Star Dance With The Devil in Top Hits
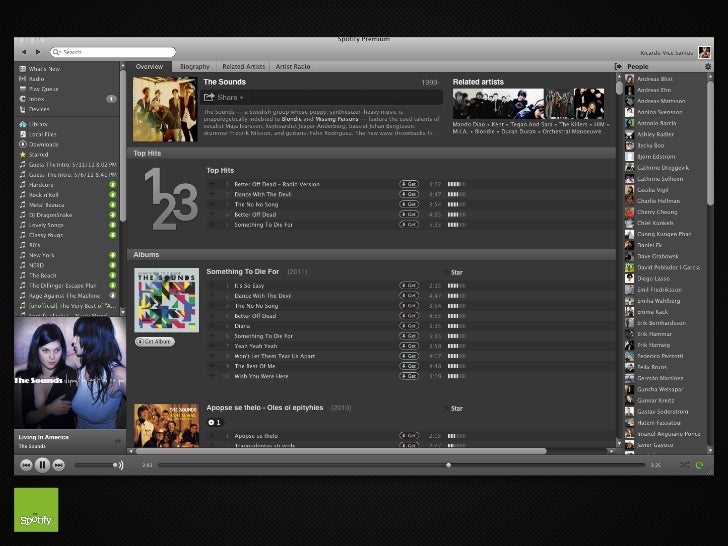Screen dimensions: 728x546 tap(212, 194)
